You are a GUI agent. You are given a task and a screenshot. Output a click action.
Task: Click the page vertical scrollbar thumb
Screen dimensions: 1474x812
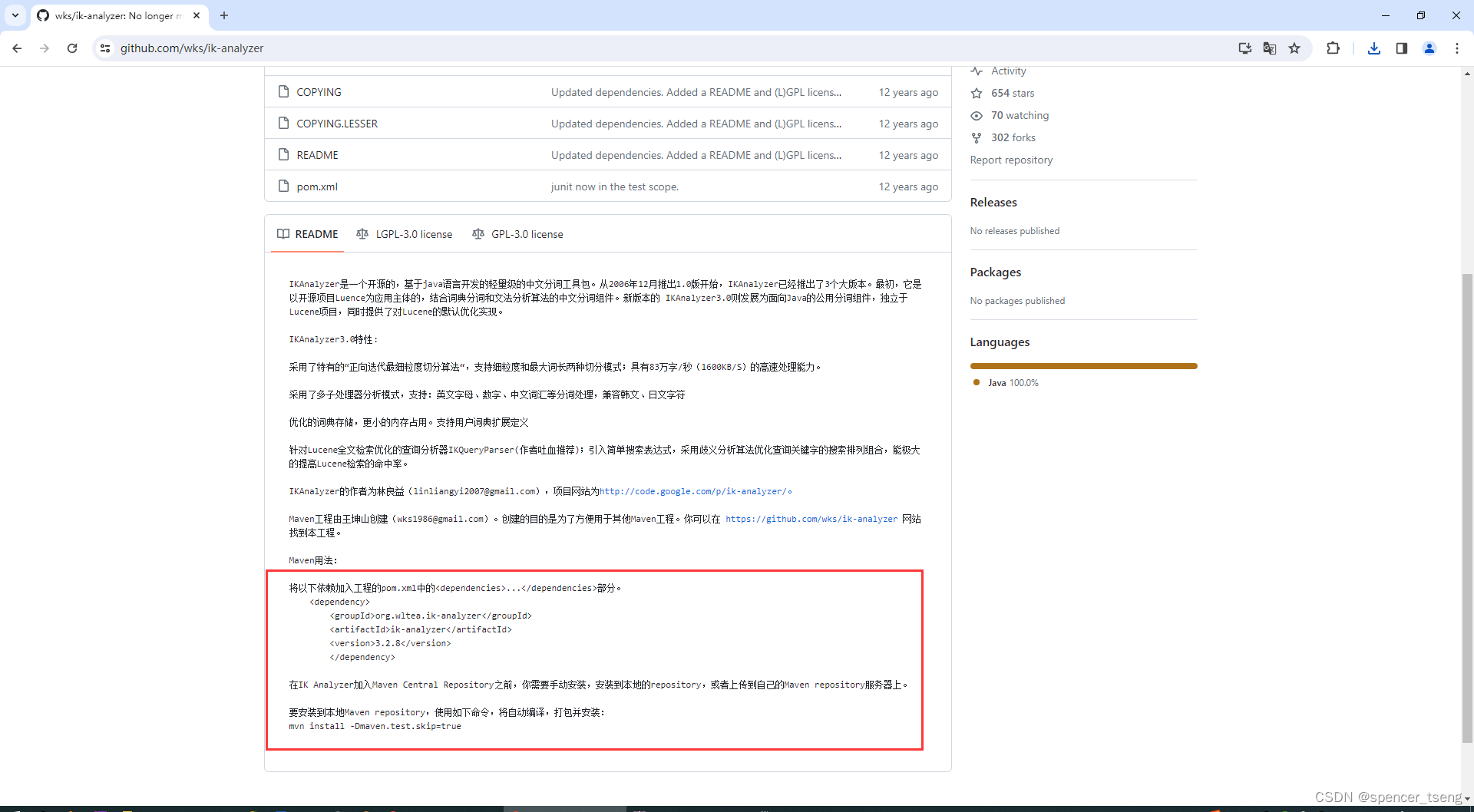point(1467,508)
